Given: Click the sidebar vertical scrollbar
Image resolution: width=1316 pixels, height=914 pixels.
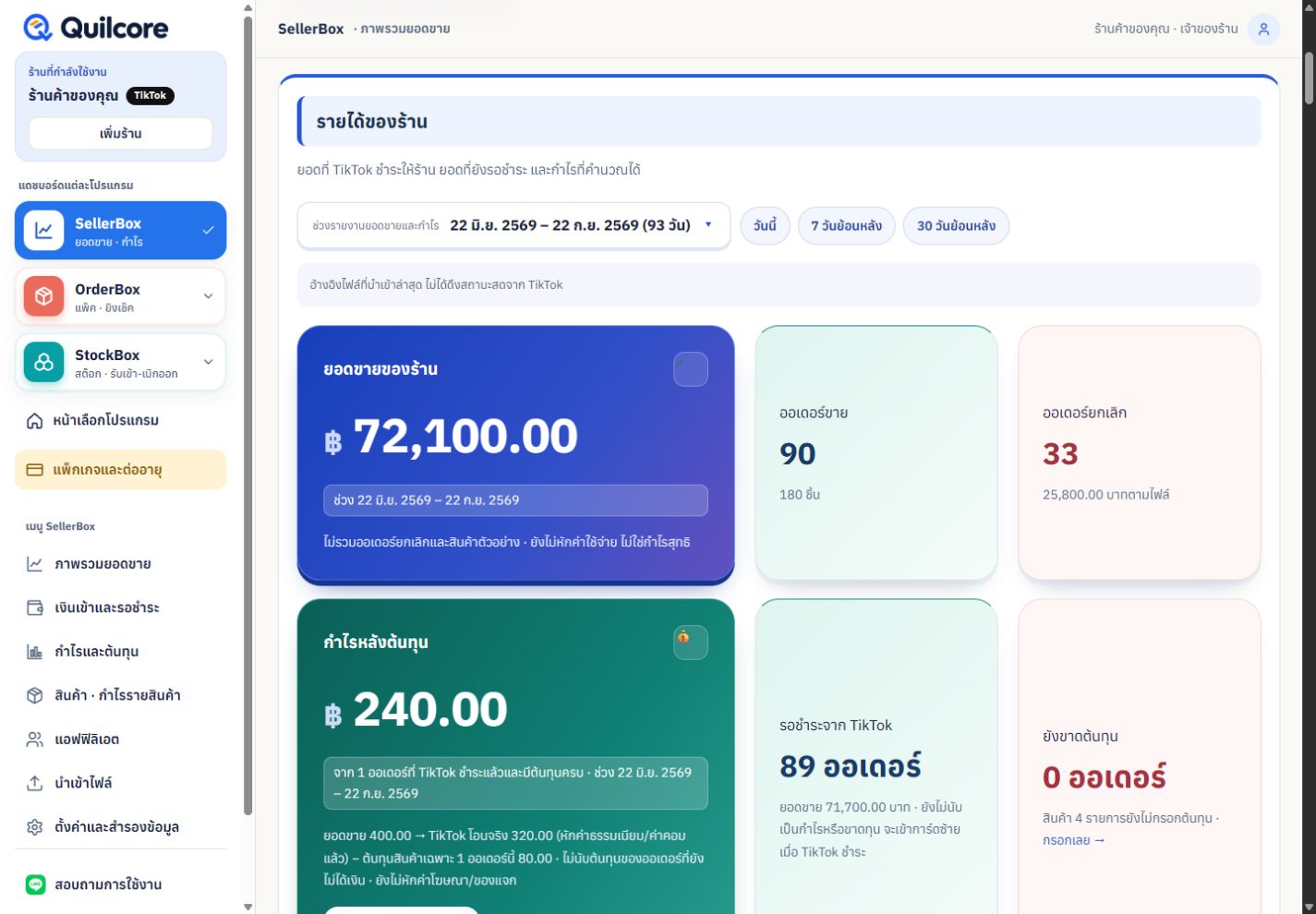Looking at the screenshot, I should pos(248,415).
